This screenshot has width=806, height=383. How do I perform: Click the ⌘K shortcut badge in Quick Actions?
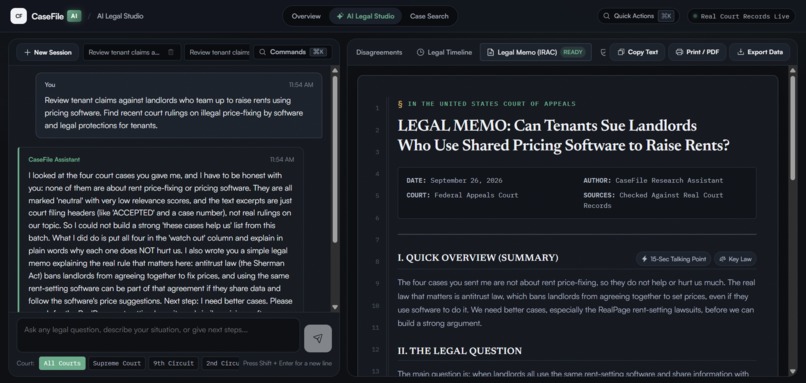coord(666,16)
